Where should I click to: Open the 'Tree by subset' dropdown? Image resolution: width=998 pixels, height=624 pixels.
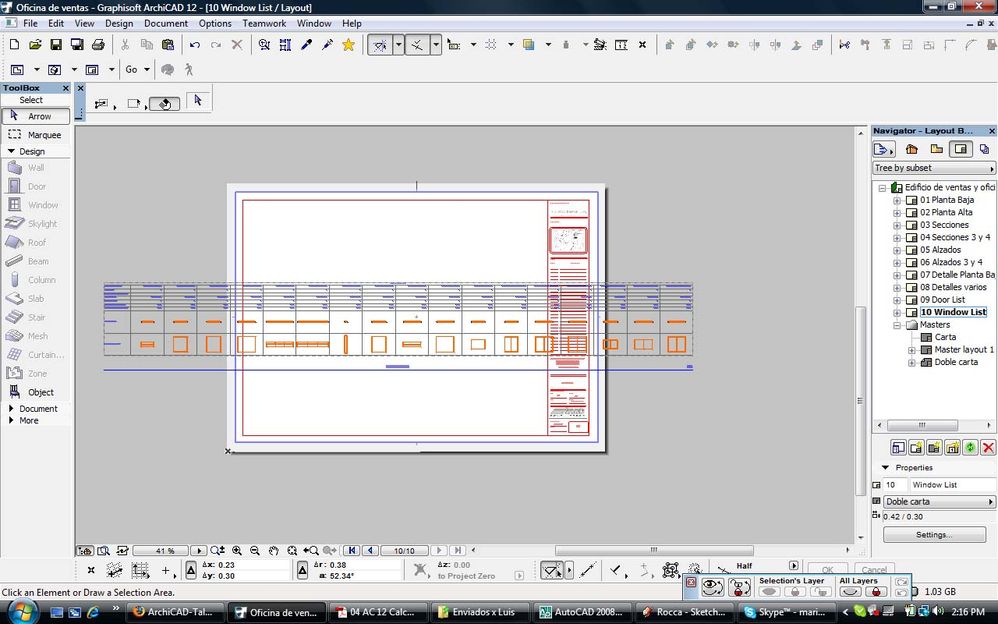click(934, 168)
